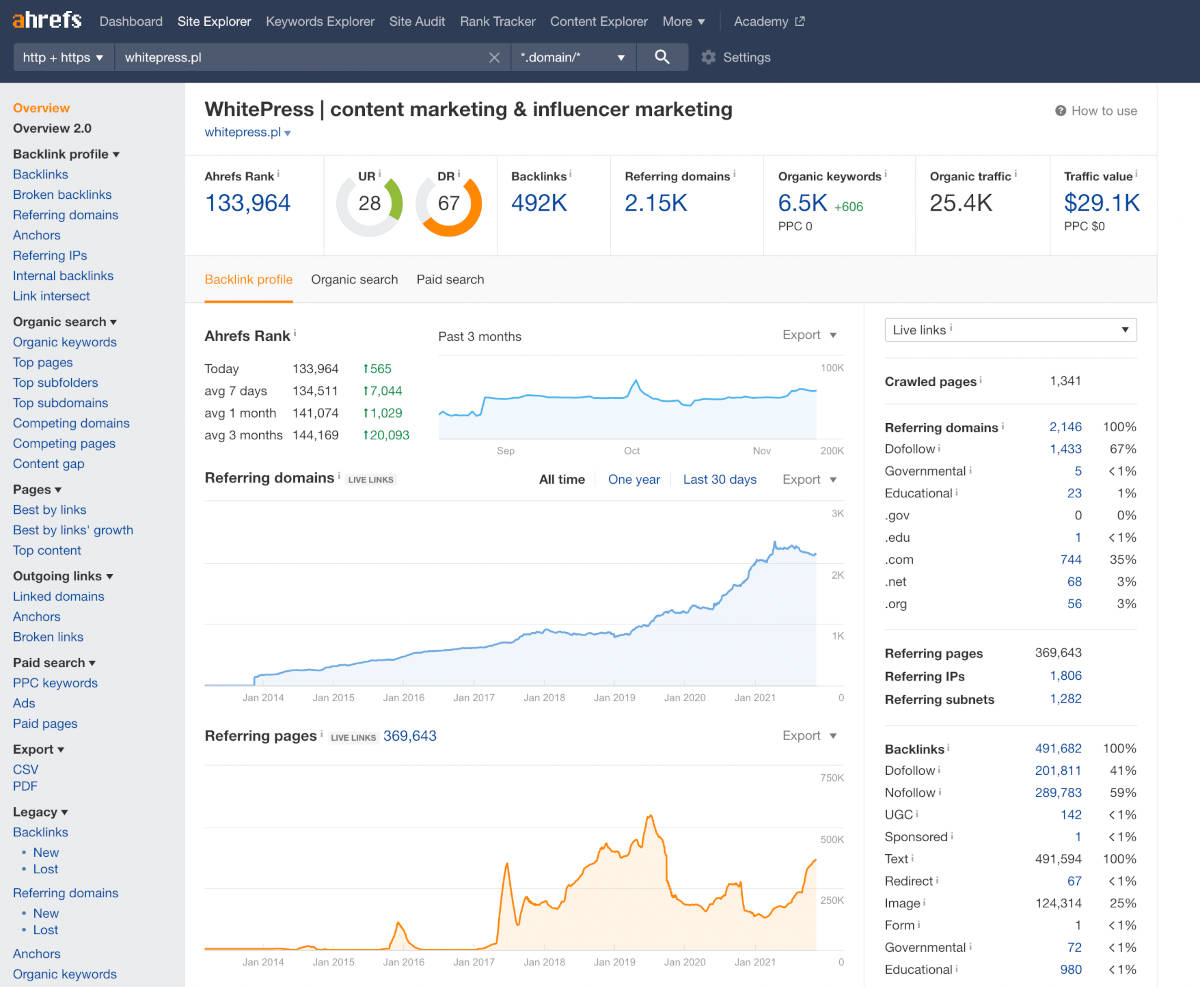Open Overview 2.0 in the sidebar
Image resolution: width=1200 pixels, height=987 pixels.
52,128
